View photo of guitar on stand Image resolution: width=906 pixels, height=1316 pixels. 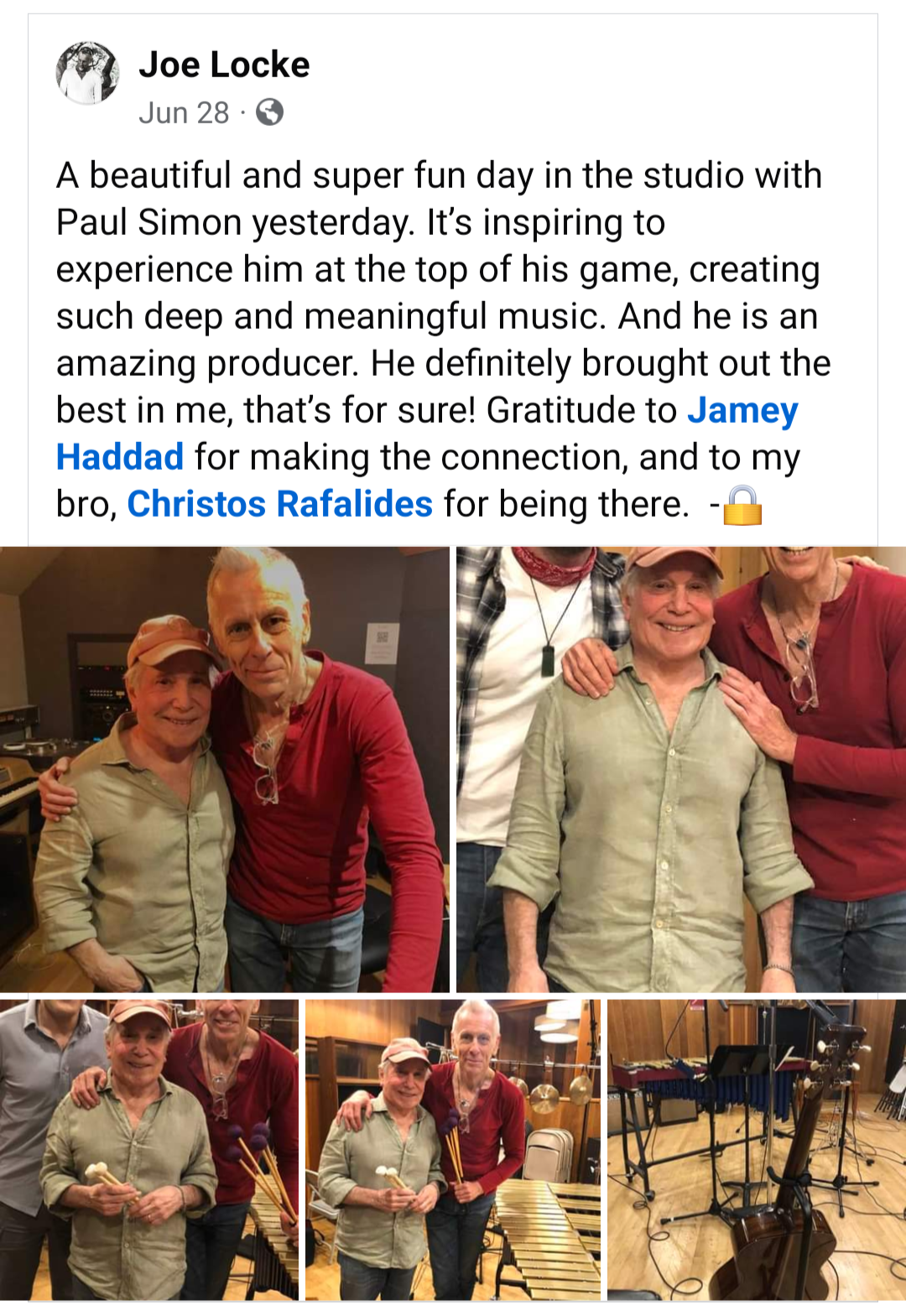tap(757, 1149)
